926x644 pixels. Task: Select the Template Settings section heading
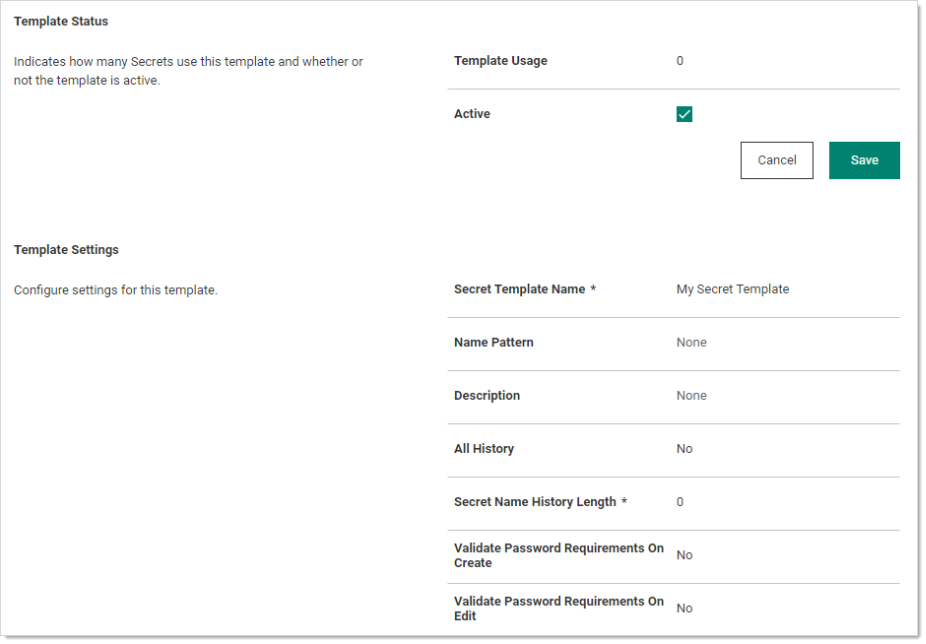tap(66, 250)
